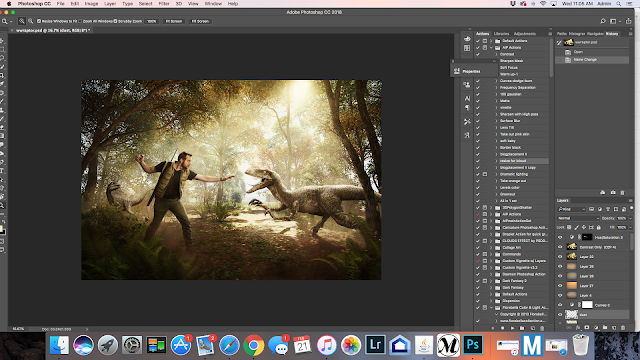Click the Fill Screen button
Viewport: 640px width, 360px height.
(x=200, y=21)
